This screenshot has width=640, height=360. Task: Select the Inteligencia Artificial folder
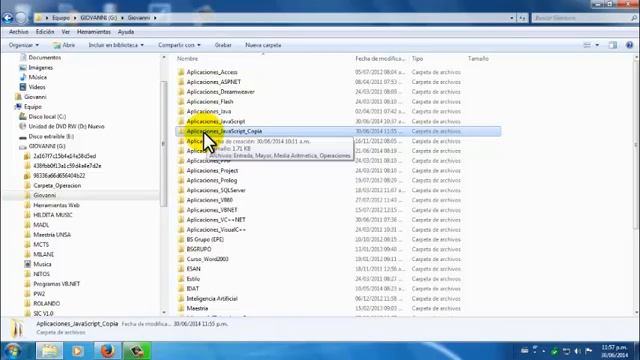point(212,299)
